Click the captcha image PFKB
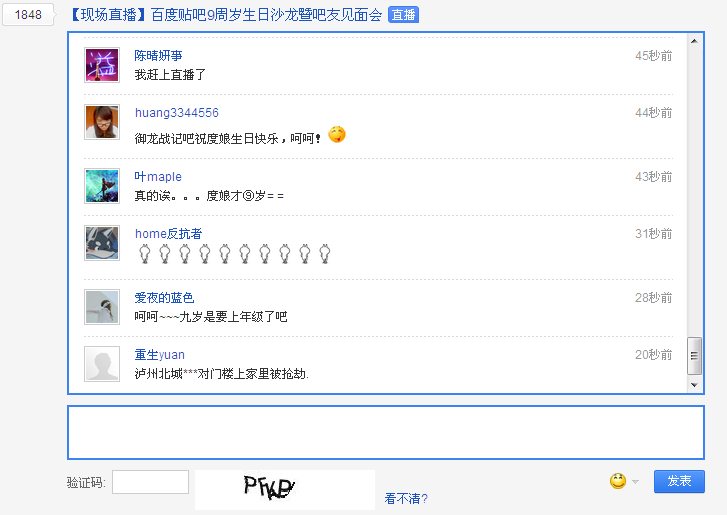This screenshot has width=727, height=515. click(285, 490)
